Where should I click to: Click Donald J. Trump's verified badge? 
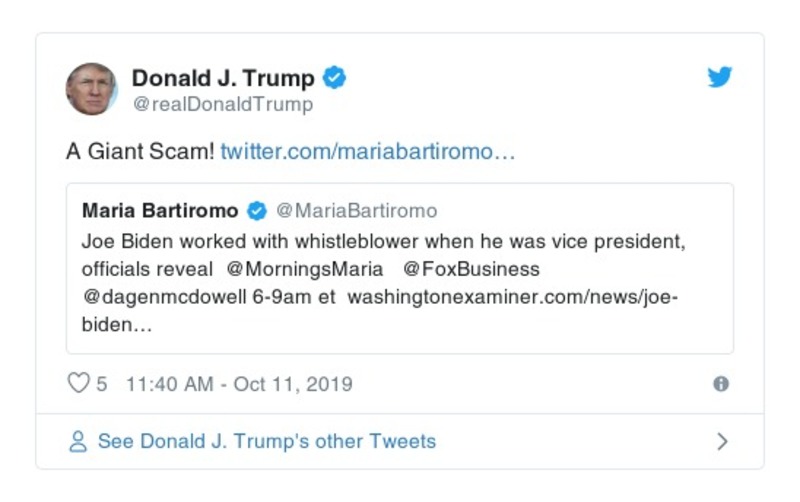pyautogui.click(x=335, y=78)
